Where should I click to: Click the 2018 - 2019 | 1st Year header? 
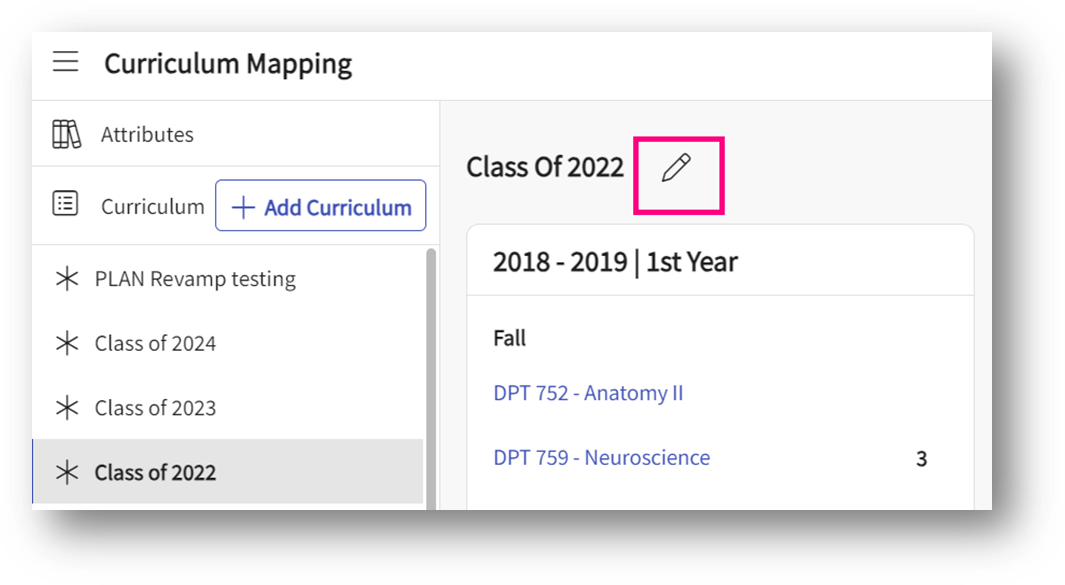tap(615, 262)
